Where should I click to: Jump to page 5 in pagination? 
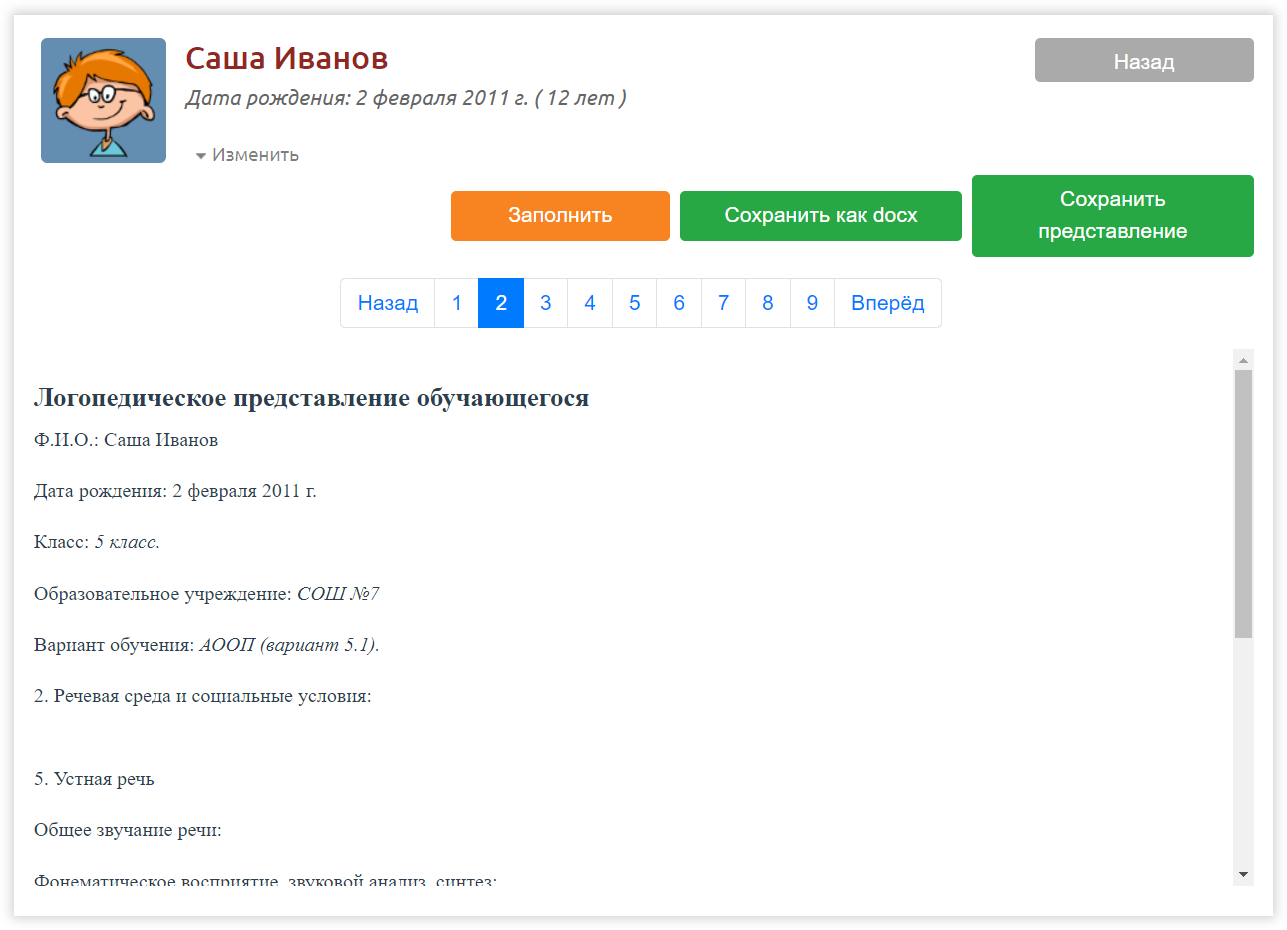pos(634,303)
